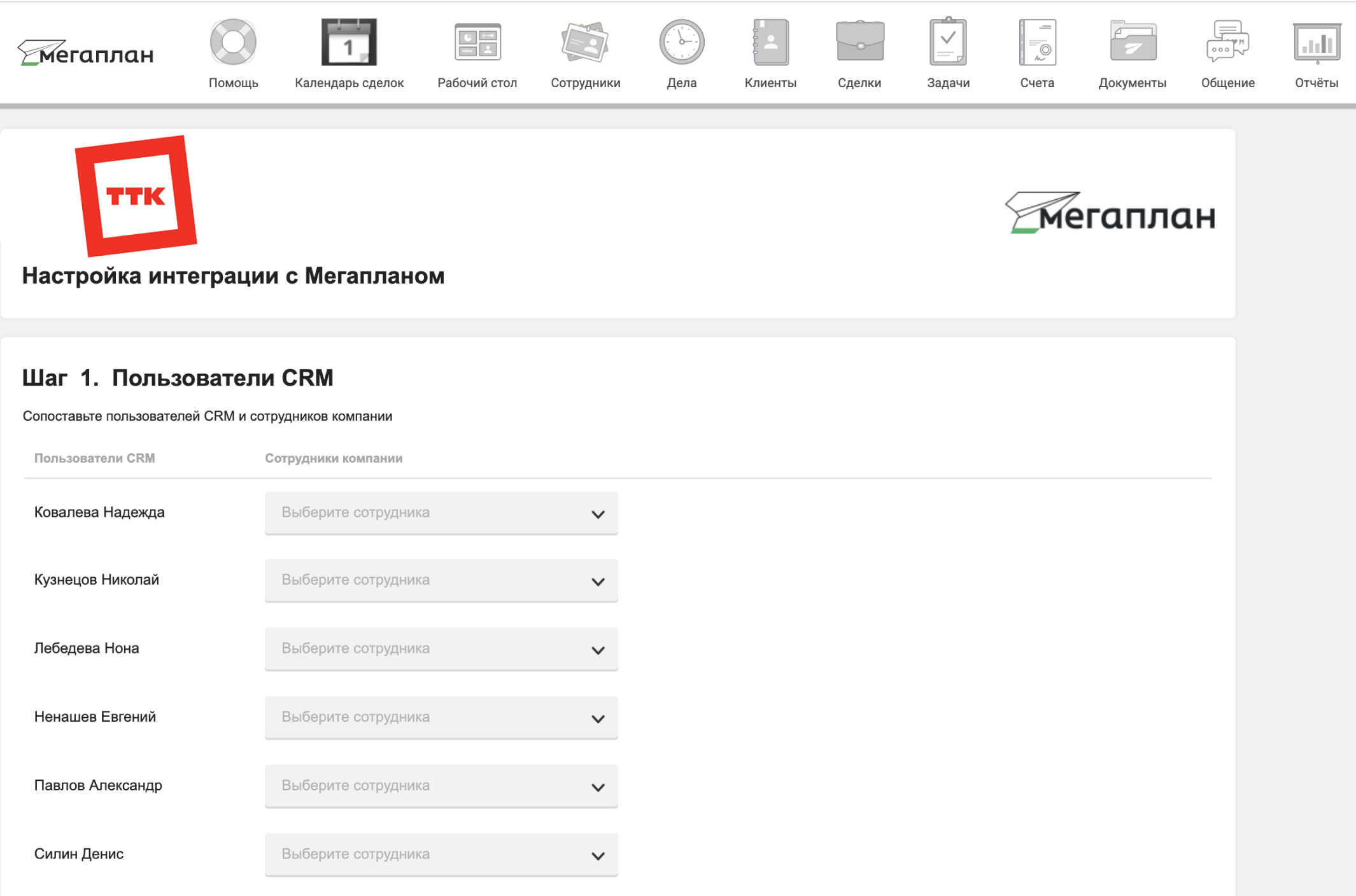
Task: Open Общение chat bubbles icon
Action: click(x=1227, y=43)
